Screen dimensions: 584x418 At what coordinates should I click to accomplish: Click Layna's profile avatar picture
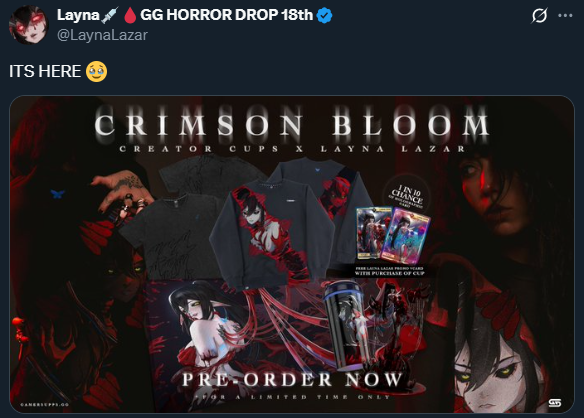click(x=29, y=25)
